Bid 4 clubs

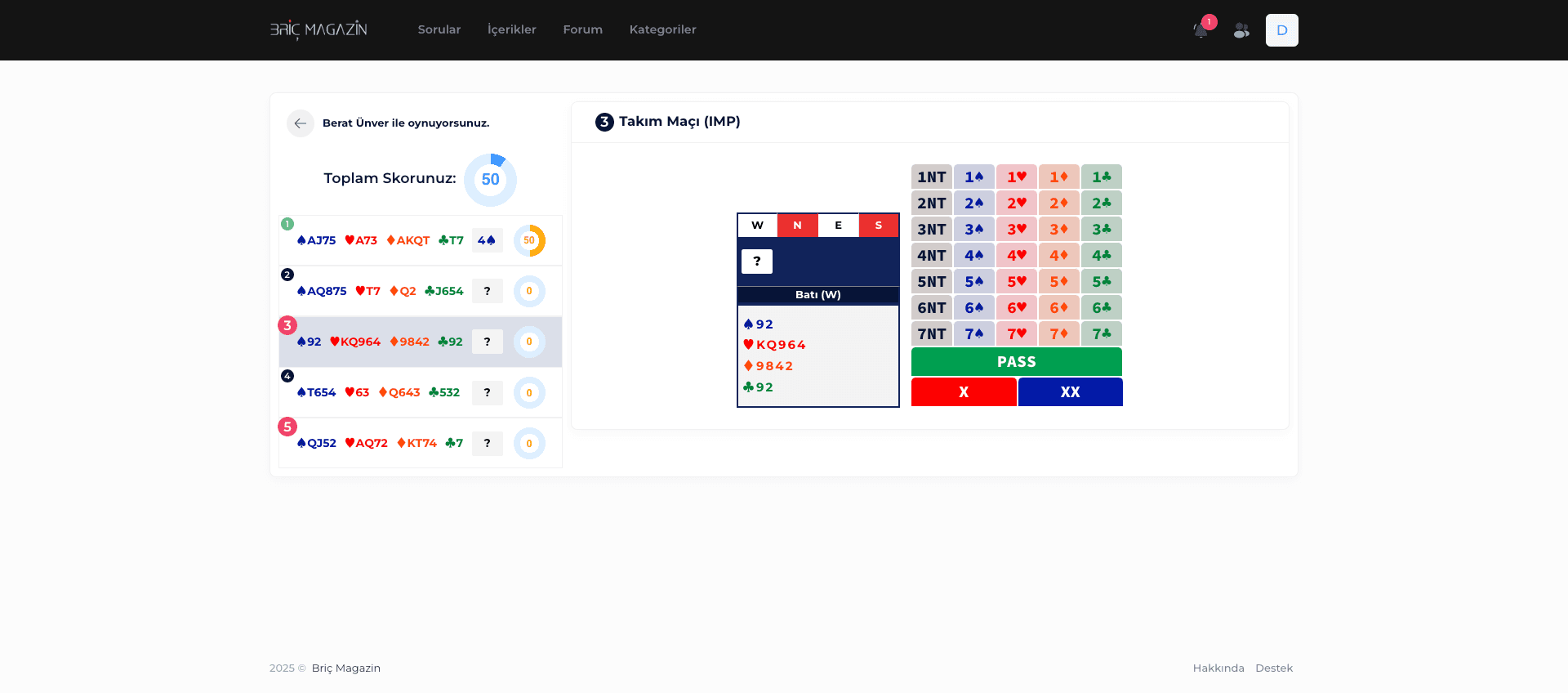click(x=1102, y=255)
